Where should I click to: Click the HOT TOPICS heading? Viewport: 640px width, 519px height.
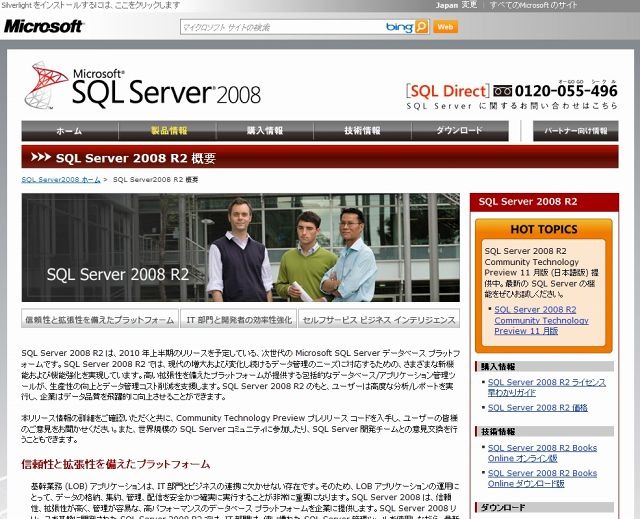(x=544, y=229)
